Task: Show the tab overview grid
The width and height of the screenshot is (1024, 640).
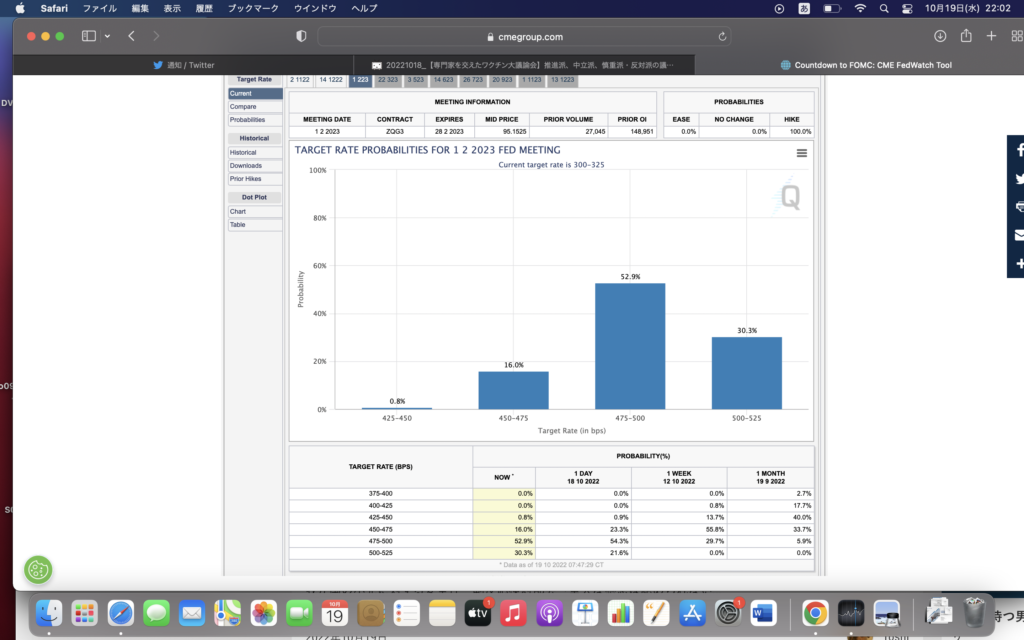Action: coord(1015,36)
